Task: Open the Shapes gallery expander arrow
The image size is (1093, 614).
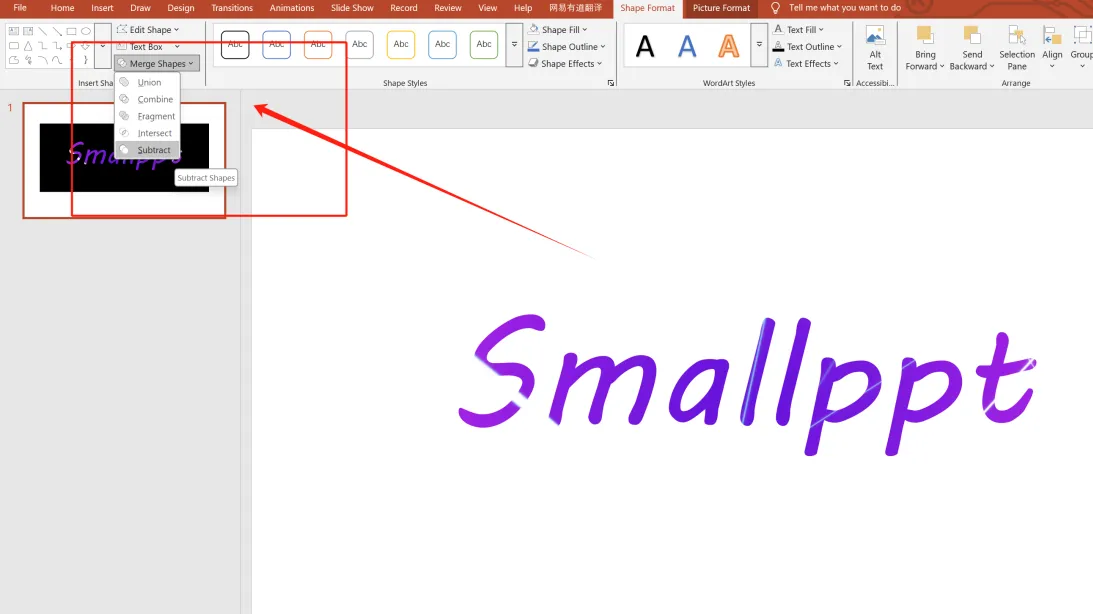Action: coord(103,46)
